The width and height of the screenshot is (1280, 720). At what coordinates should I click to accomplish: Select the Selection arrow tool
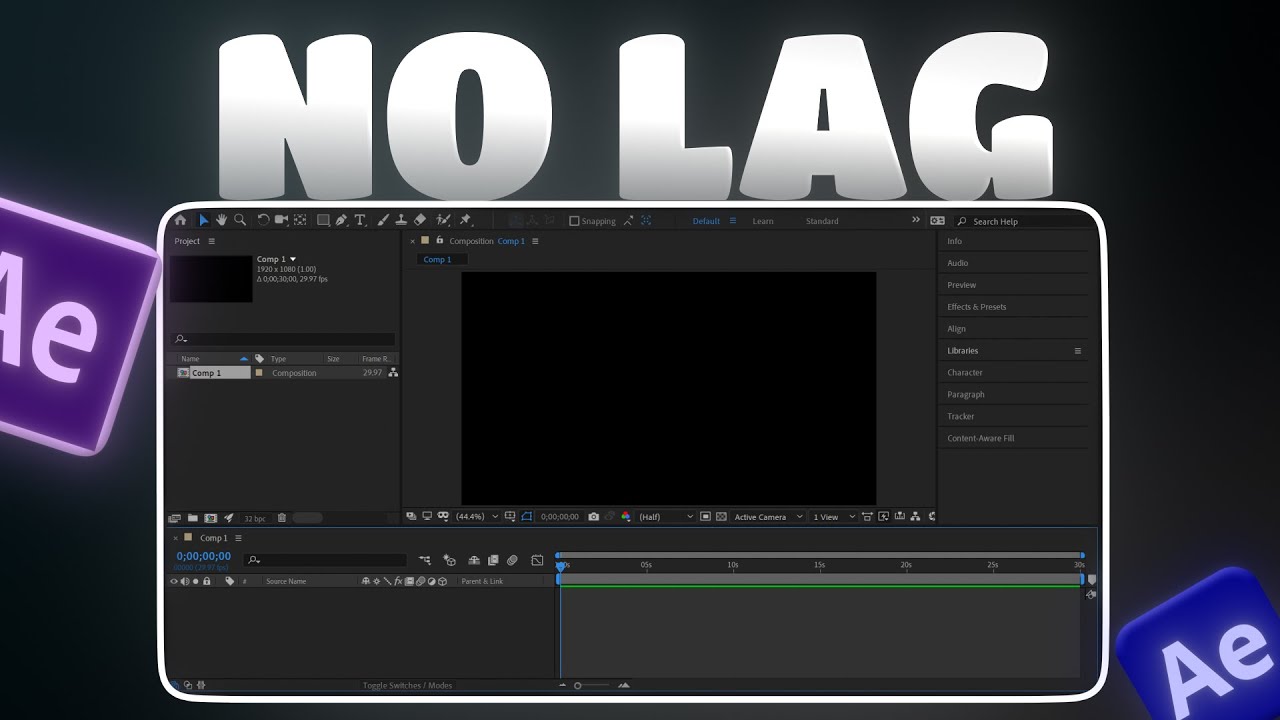point(204,220)
